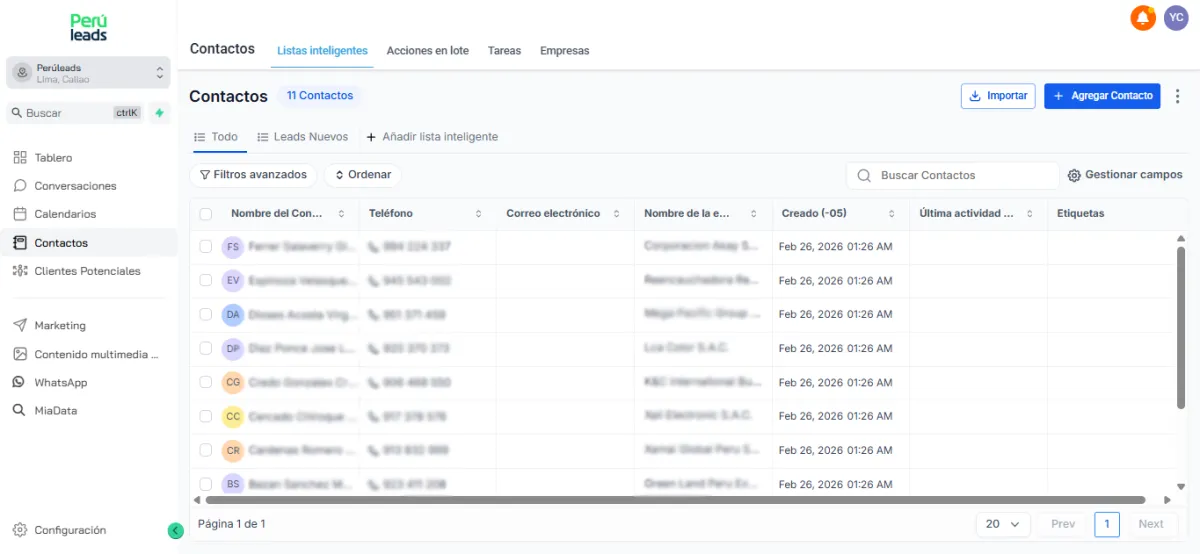Image resolution: width=1200 pixels, height=554 pixels.
Task: Collapse the sidebar with the green arrow
Action: [175, 531]
